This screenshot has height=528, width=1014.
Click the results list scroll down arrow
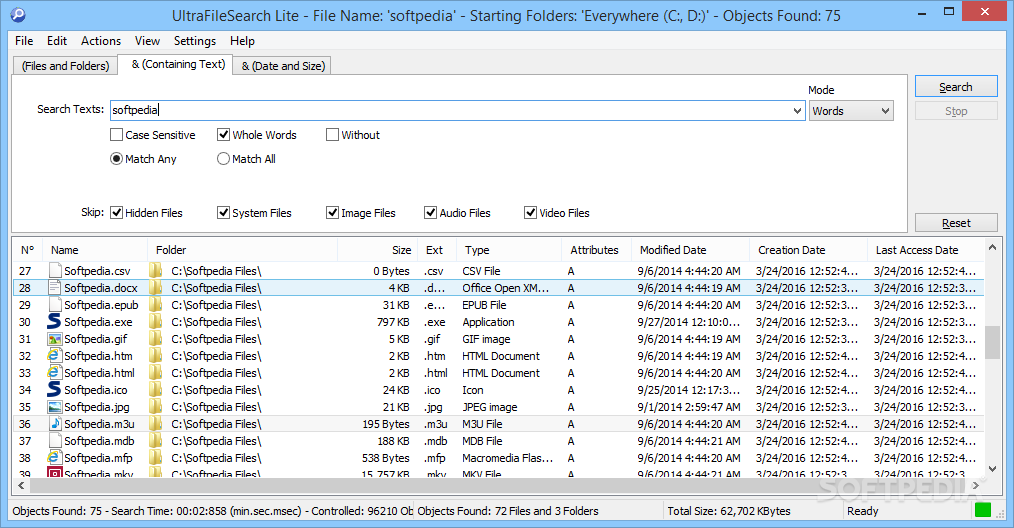(x=992, y=469)
